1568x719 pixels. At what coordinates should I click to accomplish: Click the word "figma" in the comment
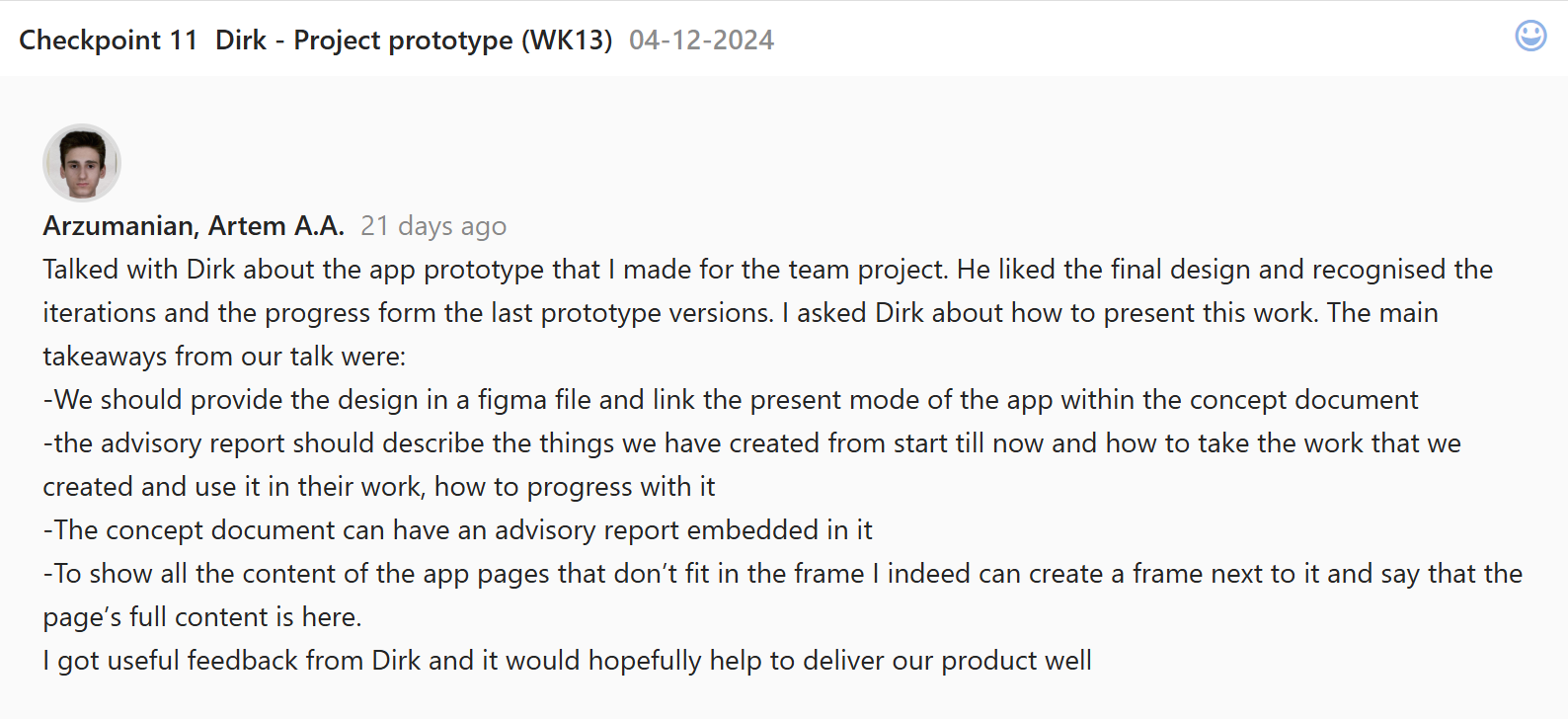click(x=511, y=400)
